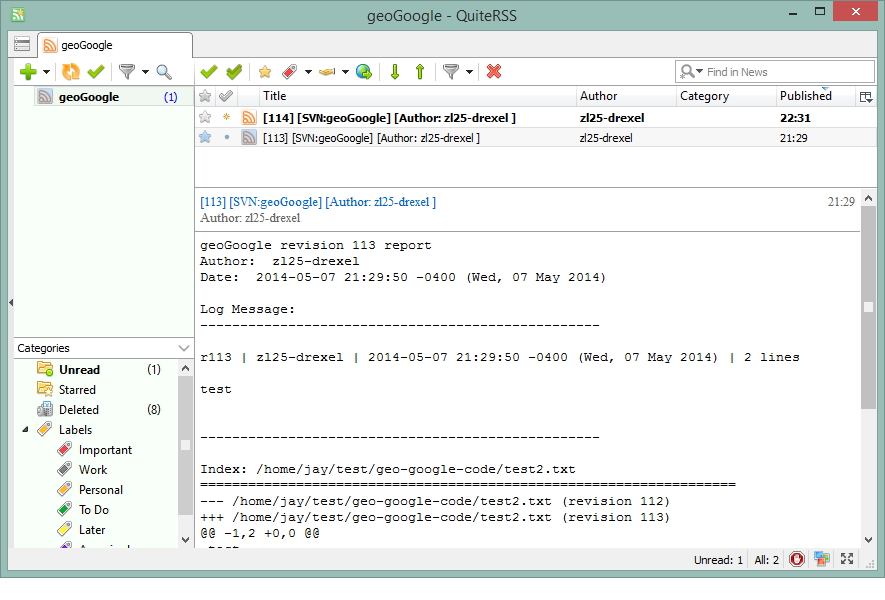
Task: Toggle fullscreen mode in status bar
Action: (x=847, y=559)
